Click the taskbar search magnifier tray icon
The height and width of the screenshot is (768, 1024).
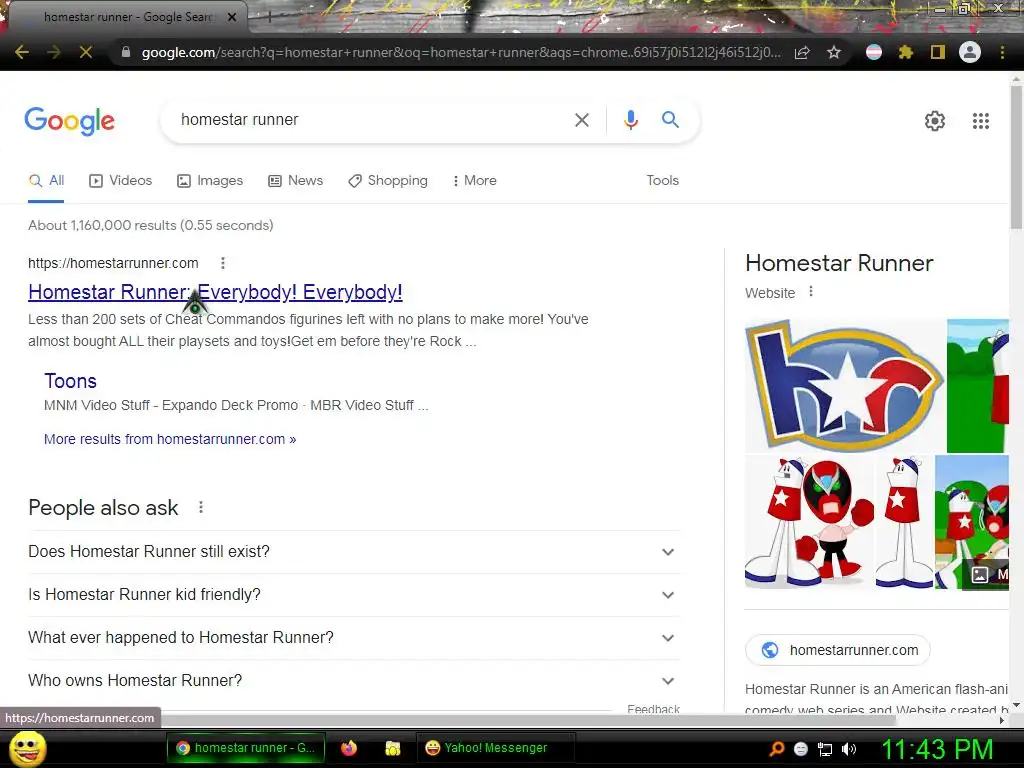tap(777, 748)
